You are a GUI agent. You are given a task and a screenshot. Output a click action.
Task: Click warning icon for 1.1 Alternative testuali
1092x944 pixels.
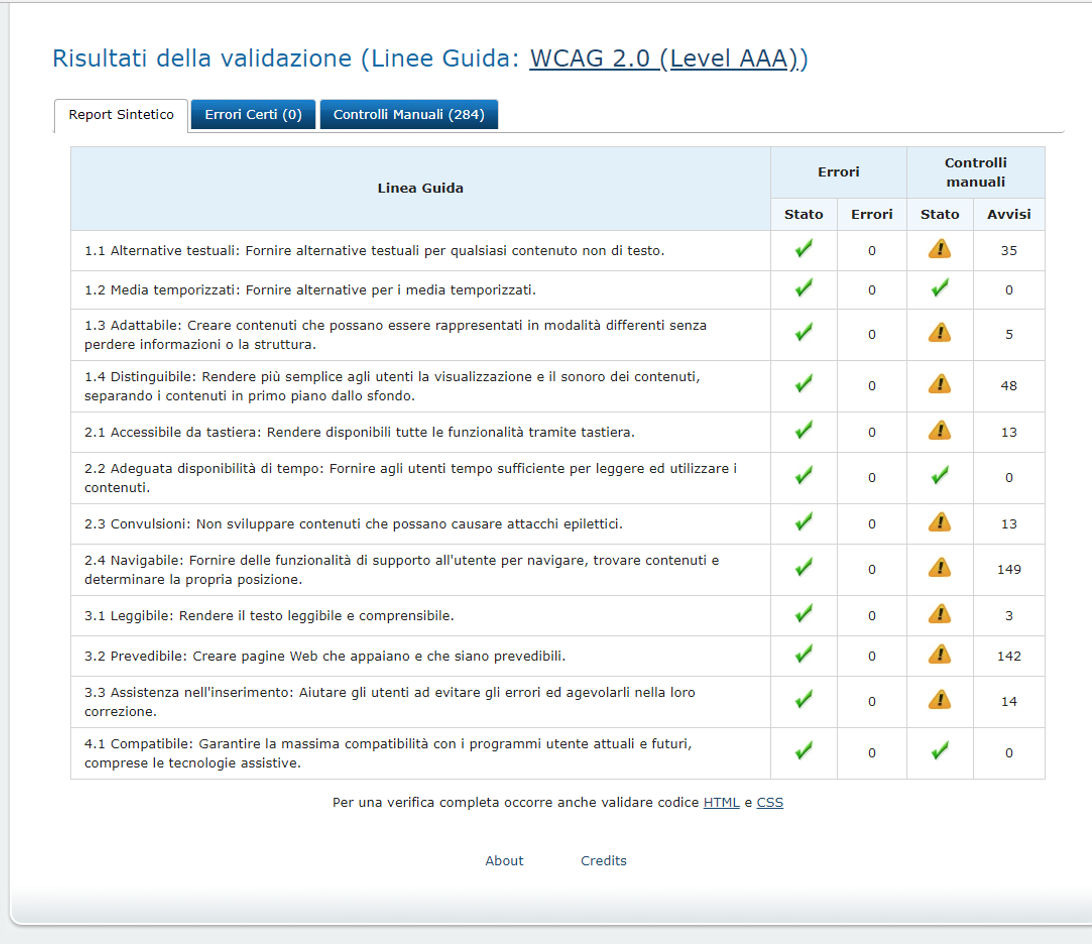coord(939,250)
